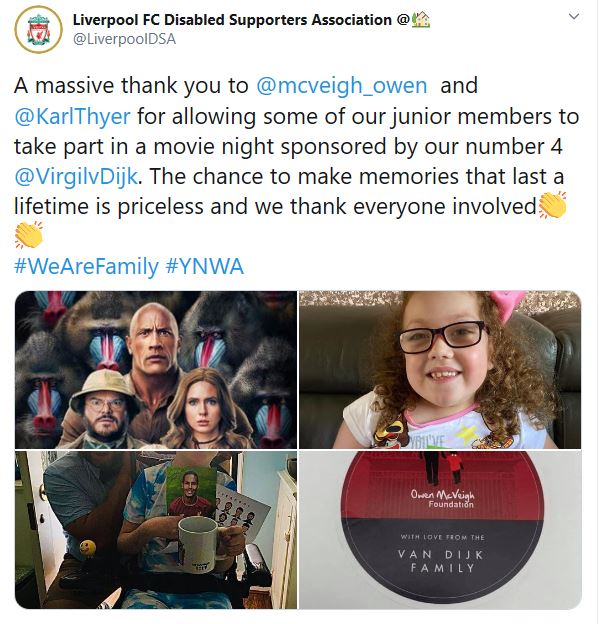
Task: Expand the tweet options chevron
Action: (574, 16)
